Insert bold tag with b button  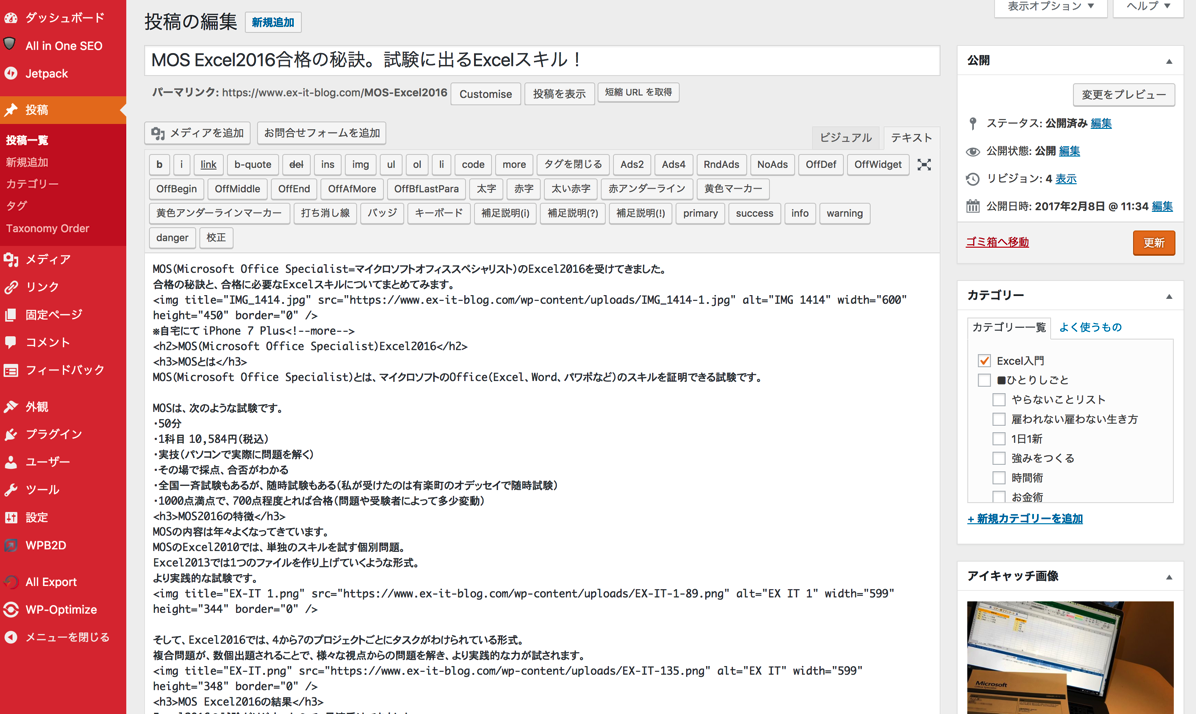pyautogui.click(x=159, y=164)
